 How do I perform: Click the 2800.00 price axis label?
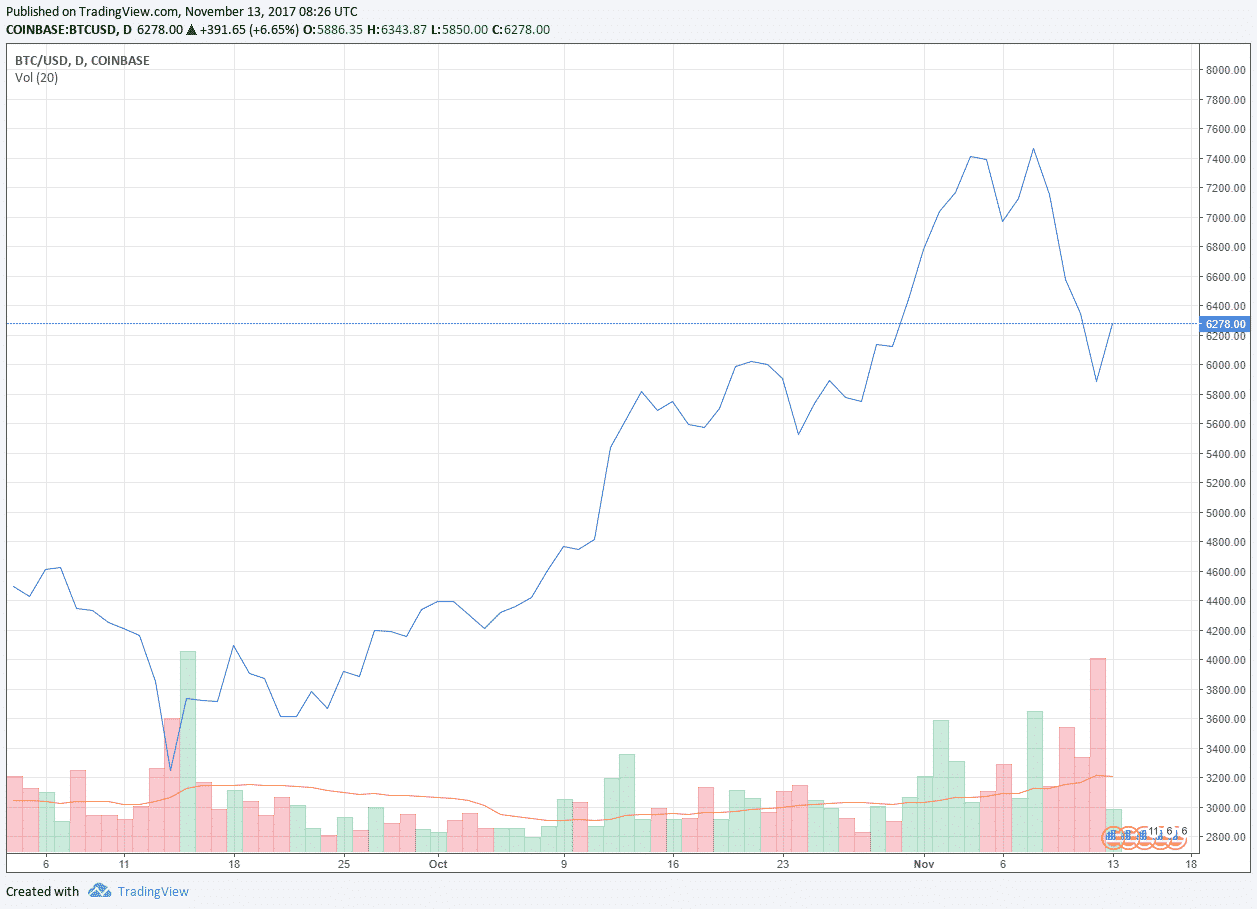tap(1224, 837)
